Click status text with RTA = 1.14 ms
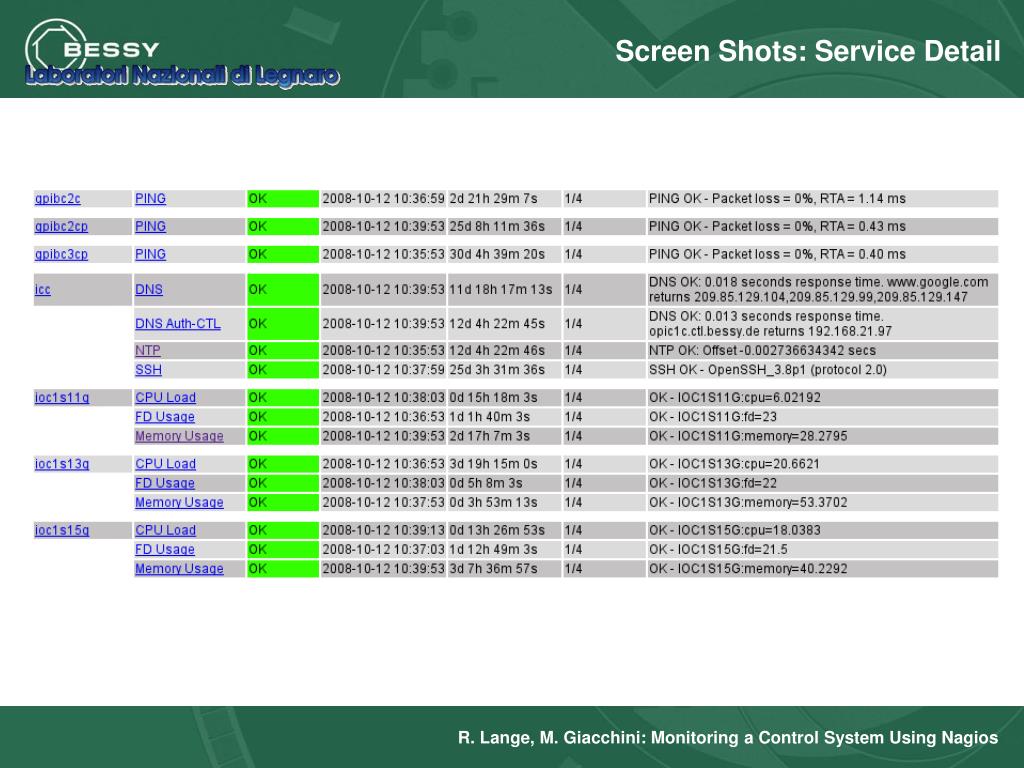 [x=777, y=199]
